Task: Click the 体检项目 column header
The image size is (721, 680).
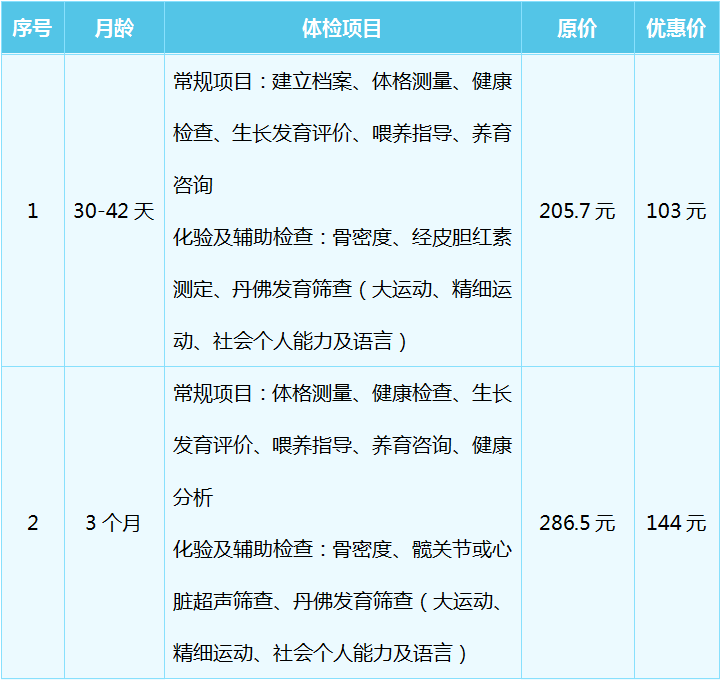Action: [342, 28]
